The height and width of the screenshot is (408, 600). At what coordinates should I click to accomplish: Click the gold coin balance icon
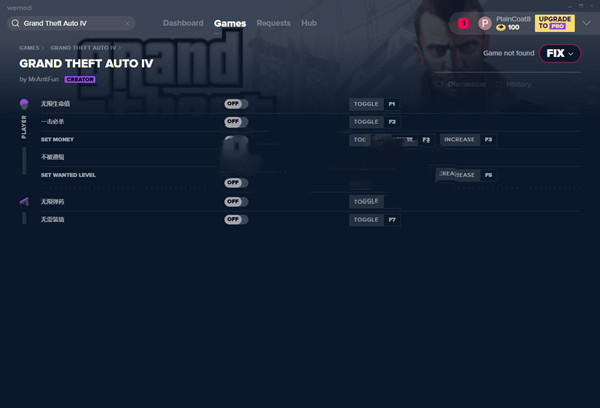501,28
